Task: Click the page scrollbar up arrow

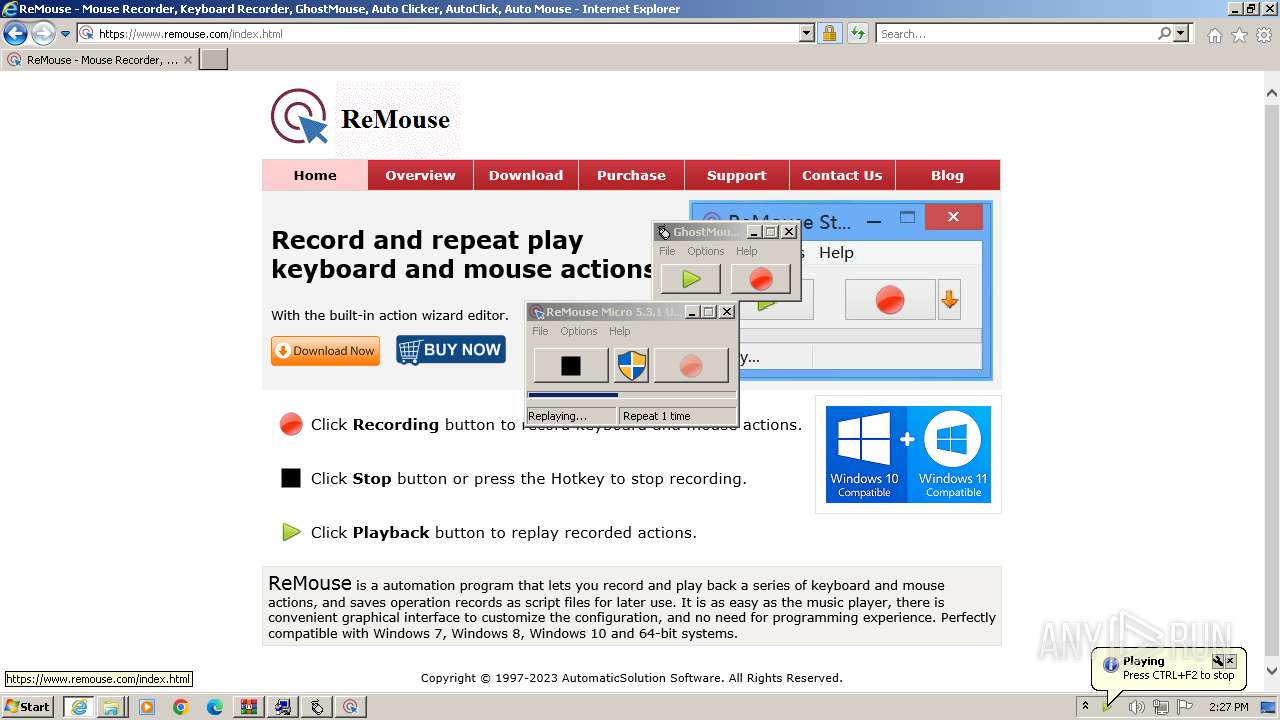Action: 1272,94
